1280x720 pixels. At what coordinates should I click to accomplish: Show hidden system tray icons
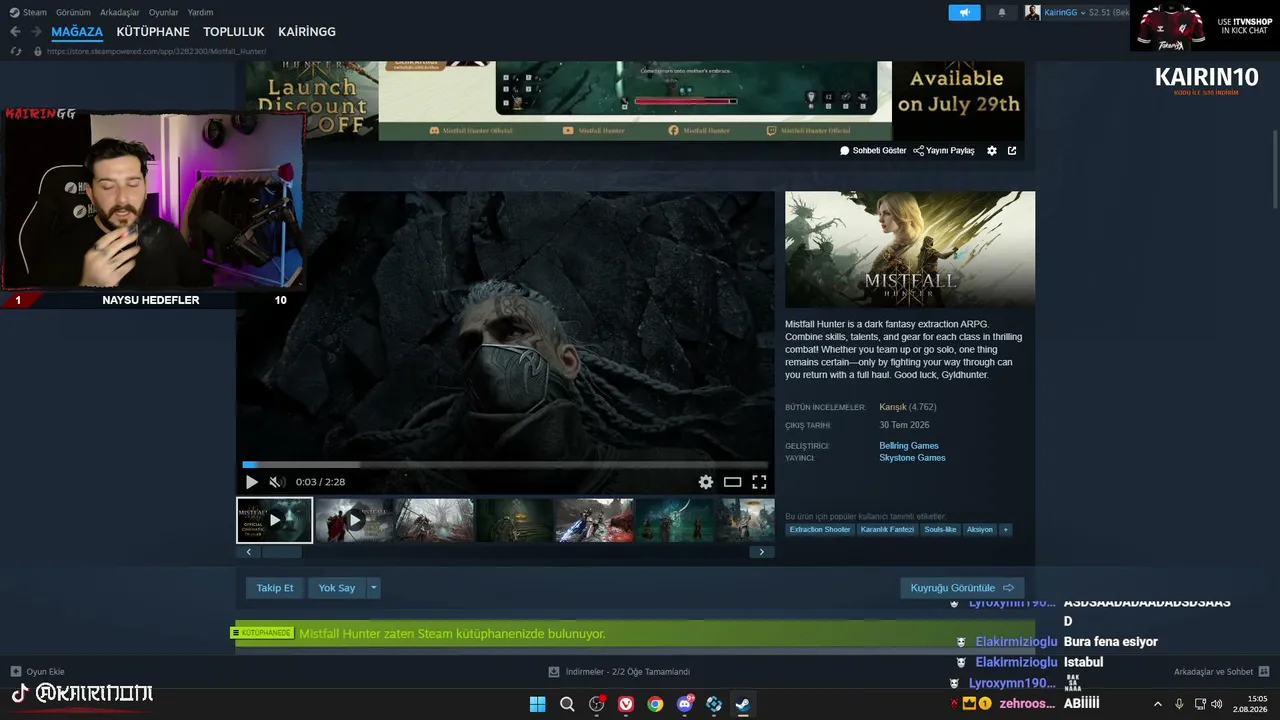[x=1158, y=704]
